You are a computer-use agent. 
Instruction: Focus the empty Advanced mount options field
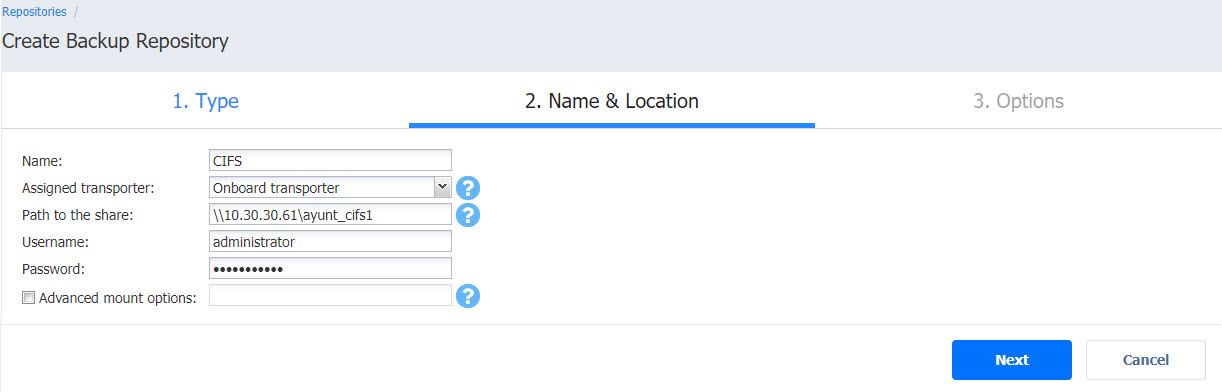331,295
